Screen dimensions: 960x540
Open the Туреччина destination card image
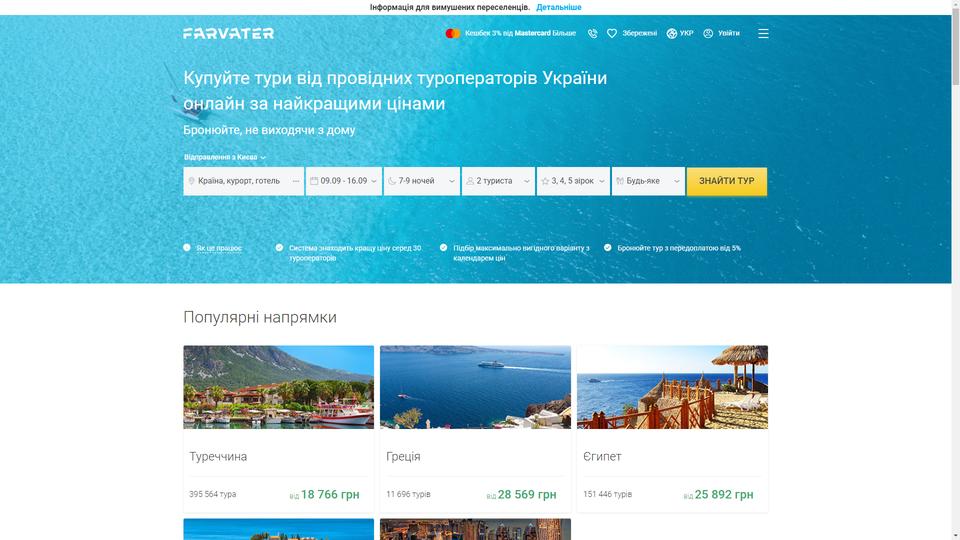pos(279,387)
